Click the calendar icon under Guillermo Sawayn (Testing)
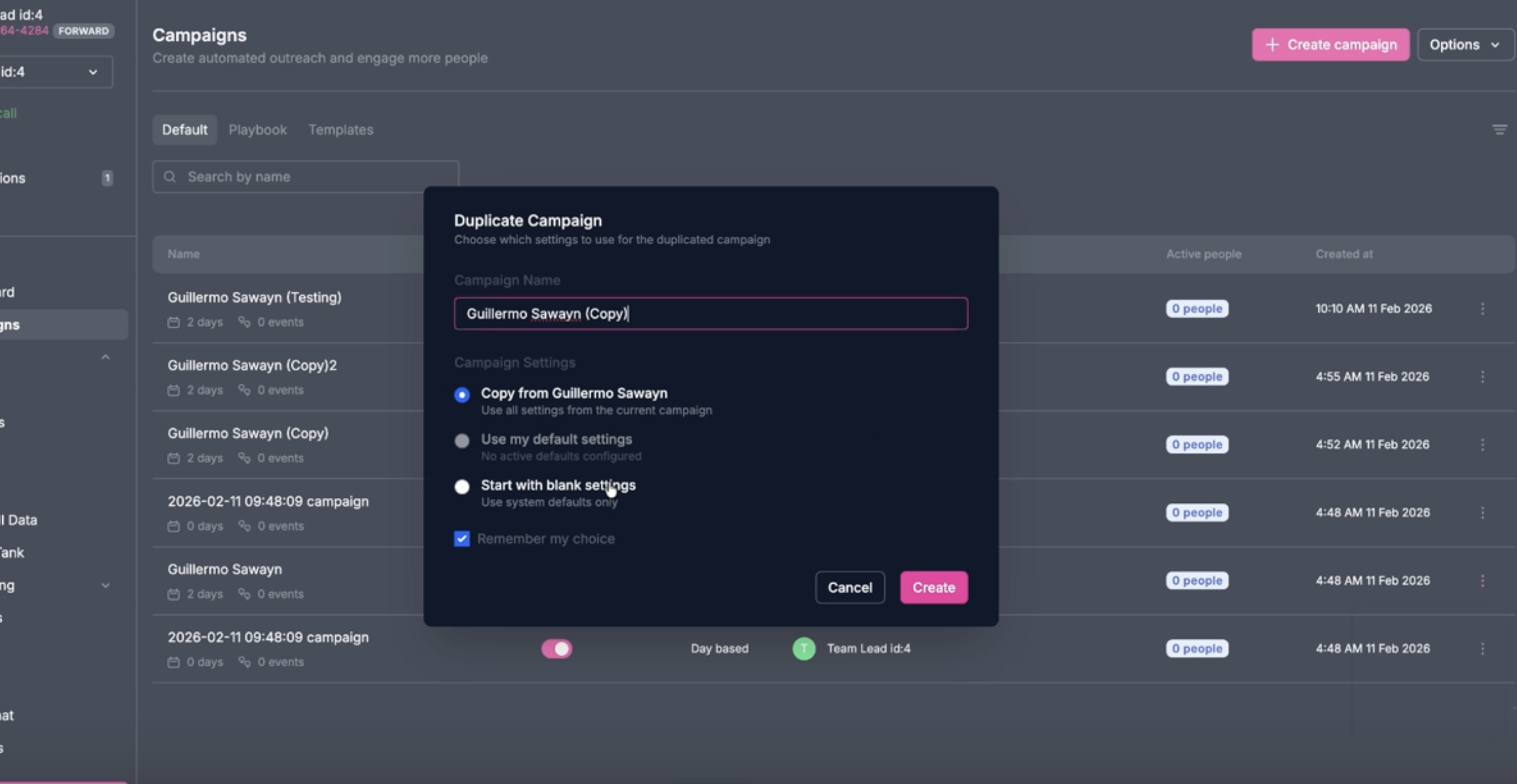The width and height of the screenshot is (1517, 784). 173,322
